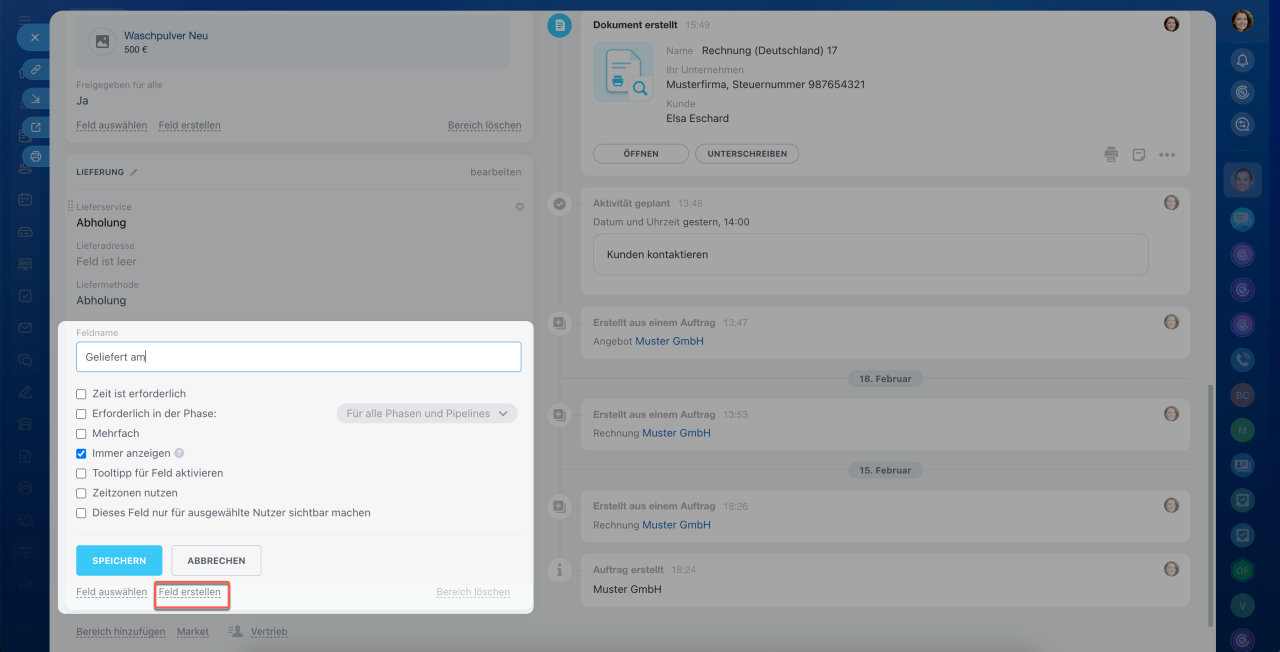
Task: Enable the 'Zeit ist erforderlich' checkbox
Action: pos(82,394)
